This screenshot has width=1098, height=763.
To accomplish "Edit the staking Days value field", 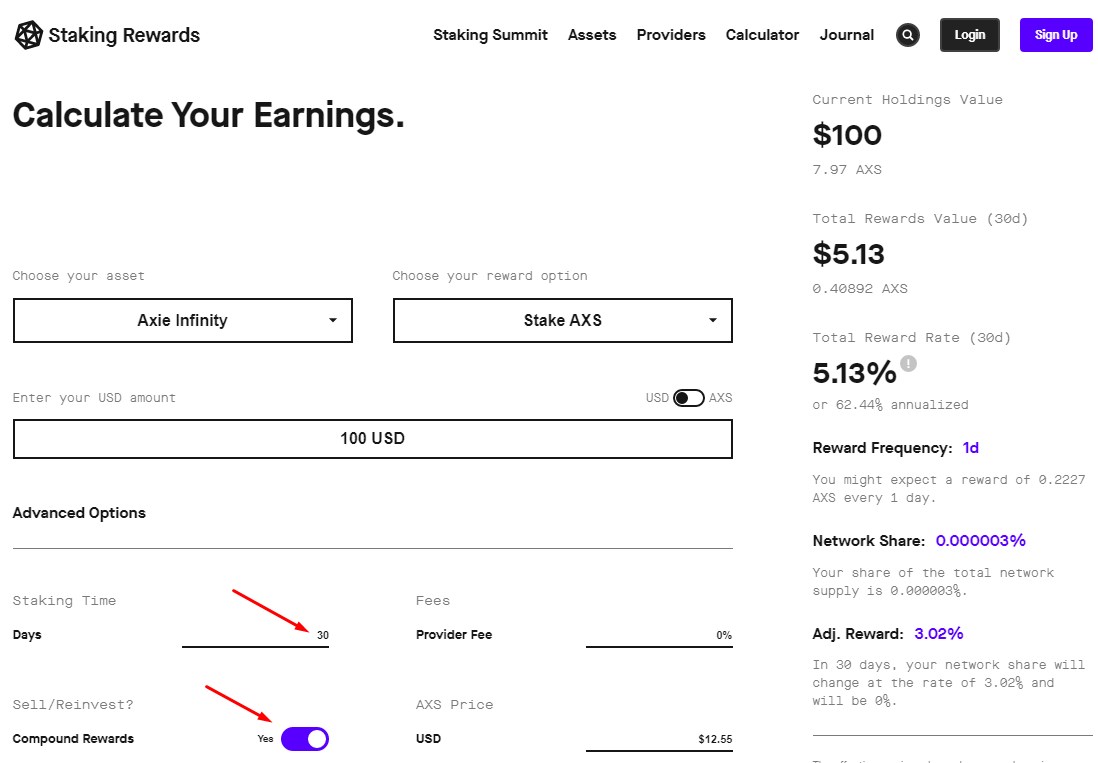I will coord(256,635).
